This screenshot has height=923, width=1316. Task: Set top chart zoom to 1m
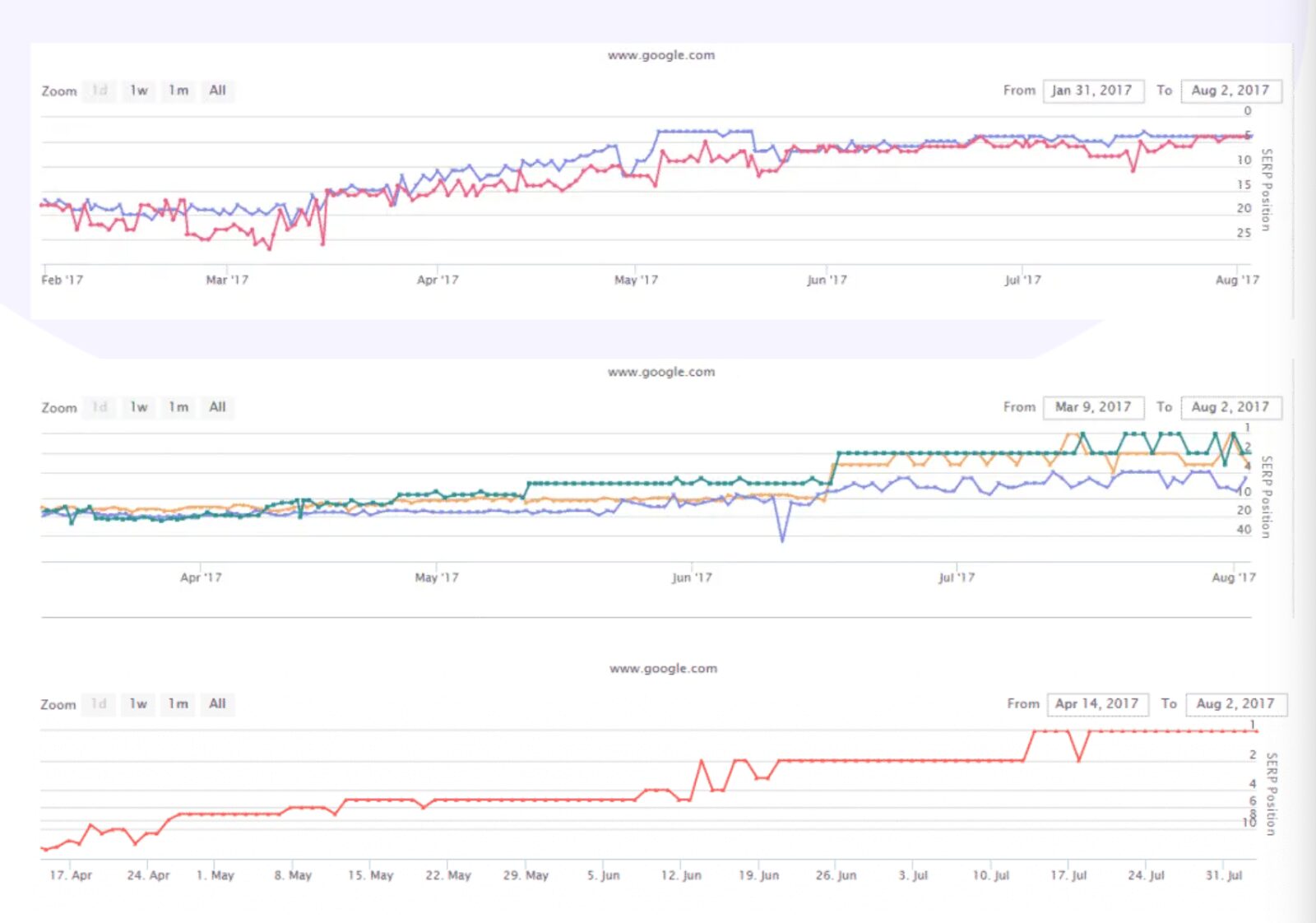[178, 90]
